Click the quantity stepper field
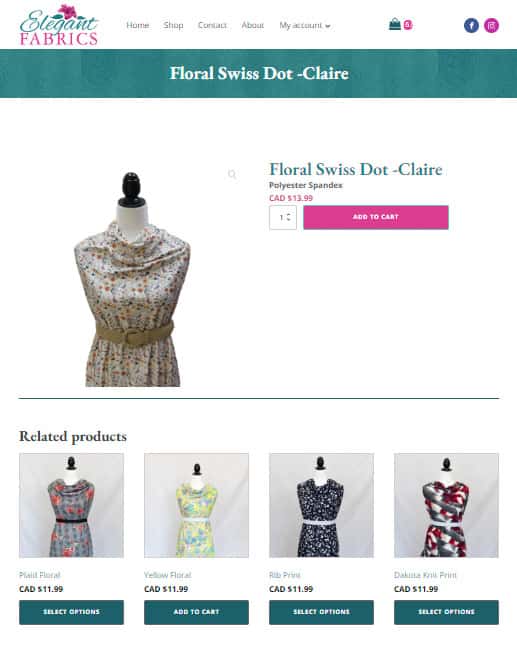The height and width of the screenshot is (672, 517). (x=283, y=217)
